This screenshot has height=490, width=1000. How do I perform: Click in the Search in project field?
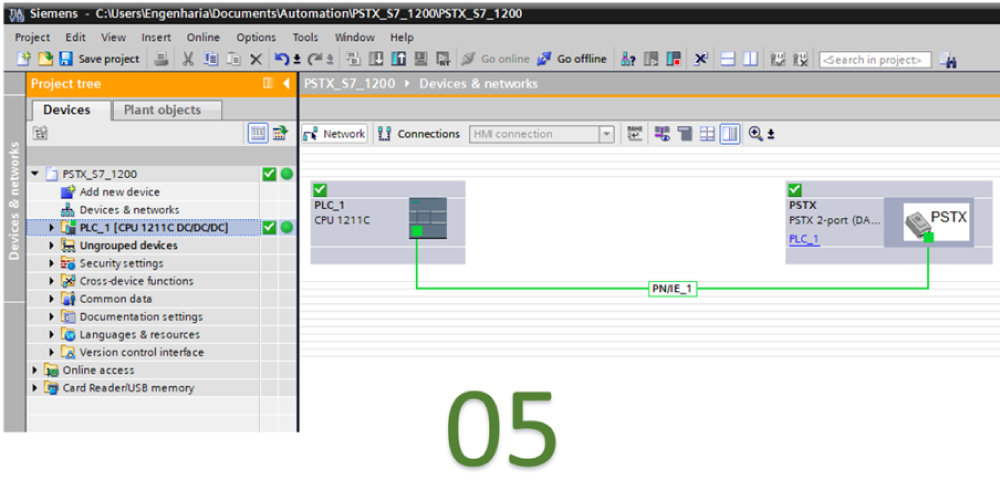pyautogui.click(x=875, y=60)
